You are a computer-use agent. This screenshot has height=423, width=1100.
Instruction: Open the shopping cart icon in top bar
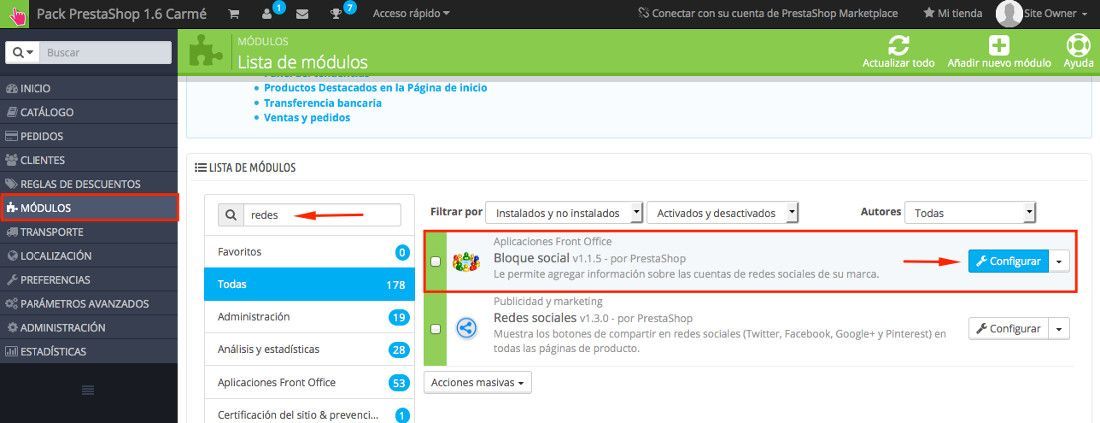click(234, 14)
